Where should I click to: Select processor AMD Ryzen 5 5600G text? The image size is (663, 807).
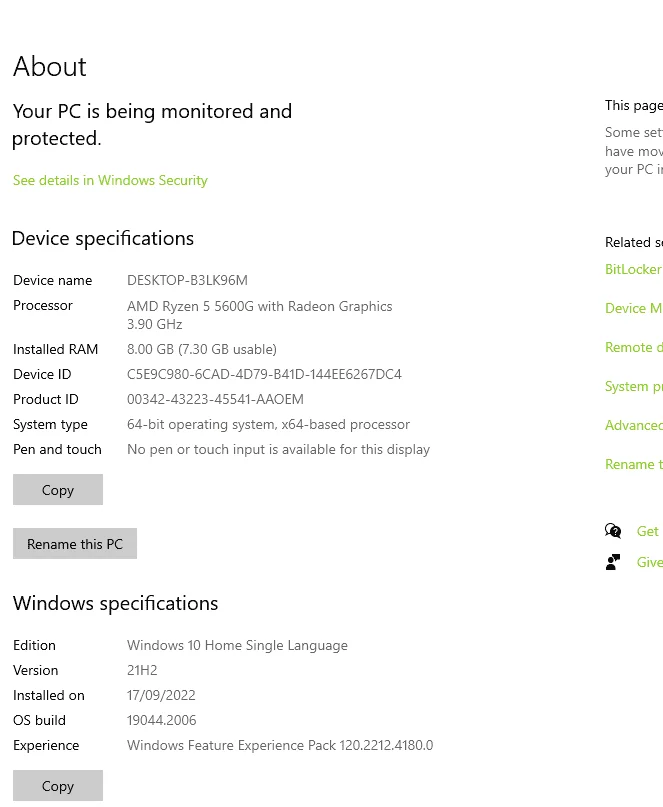[x=259, y=315]
